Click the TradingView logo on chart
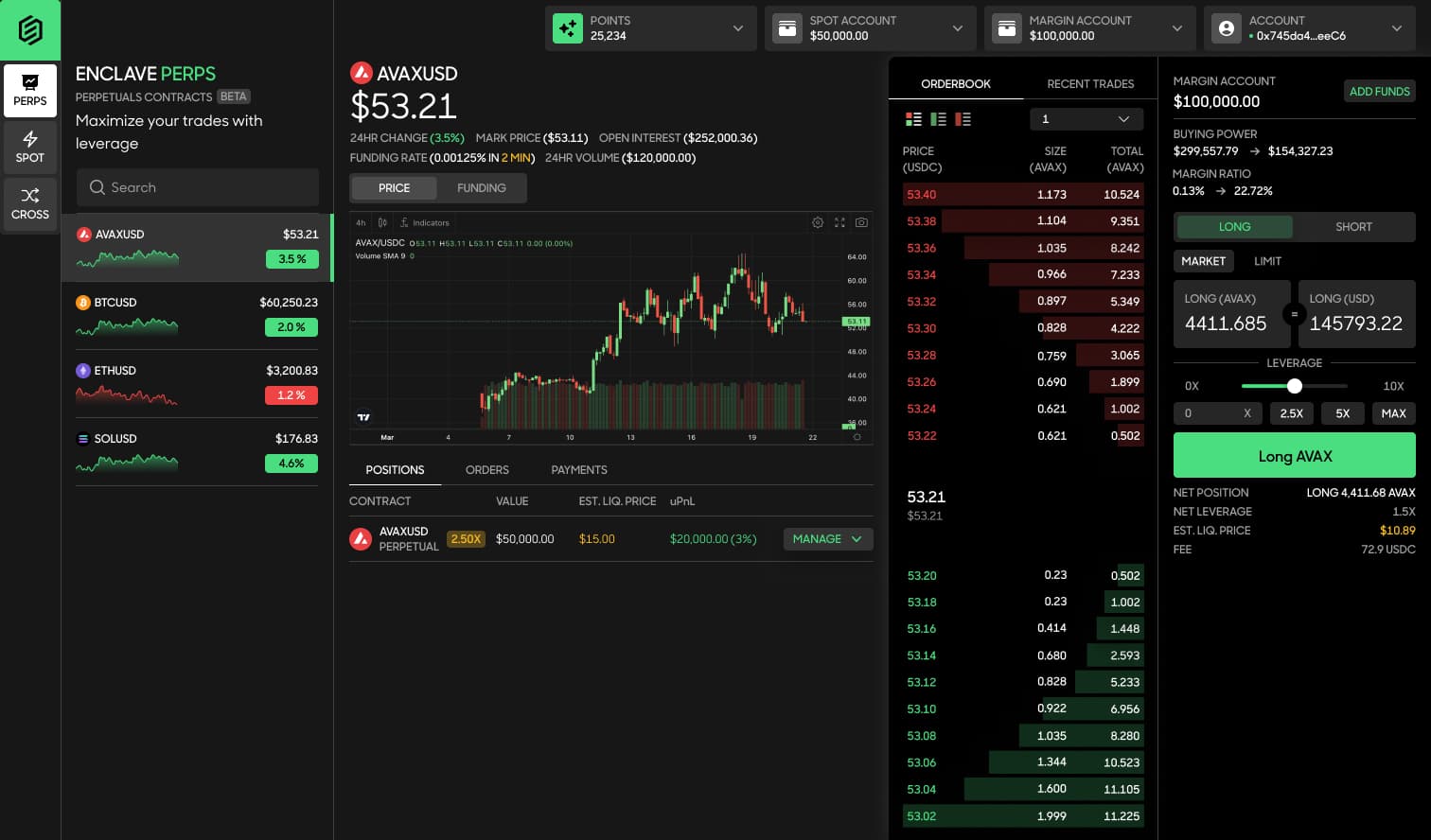 pyautogui.click(x=363, y=416)
